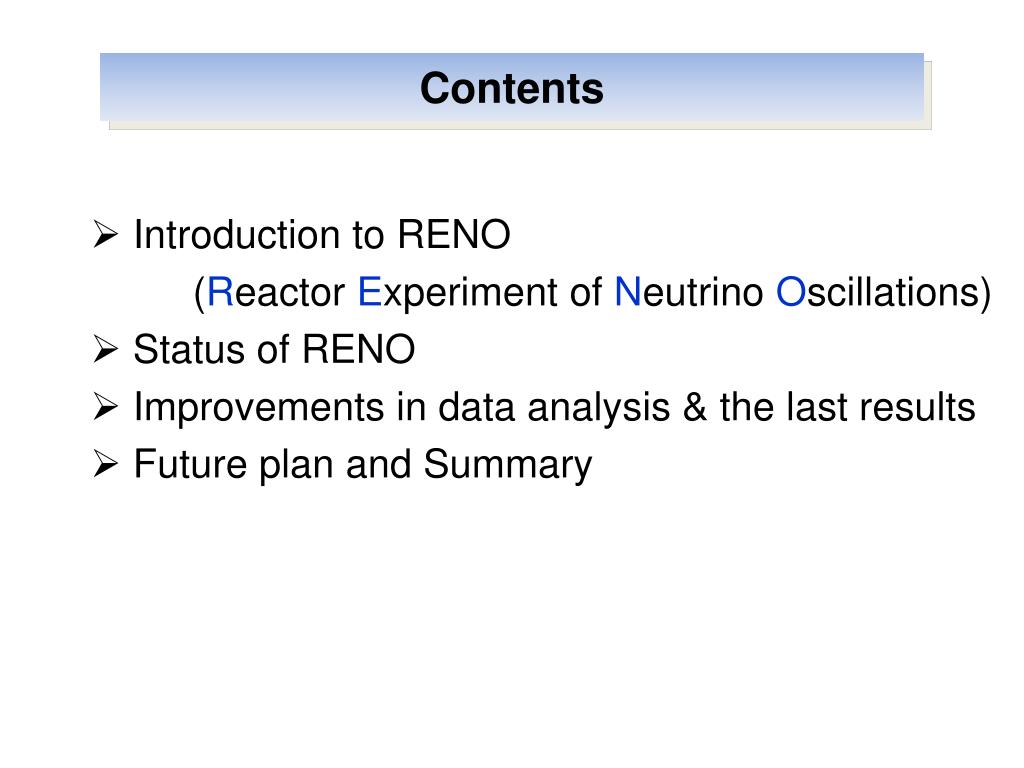Image resolution: width=1024 pixels, height=768 pixels.
Task: Click the word Neutrino
Action: (689, 291)
